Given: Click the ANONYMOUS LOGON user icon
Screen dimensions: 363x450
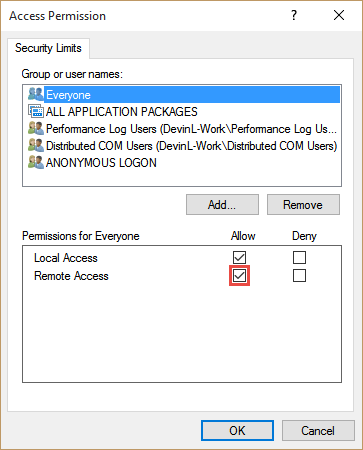Looking at the screenshot, I should tap(36, 162).
